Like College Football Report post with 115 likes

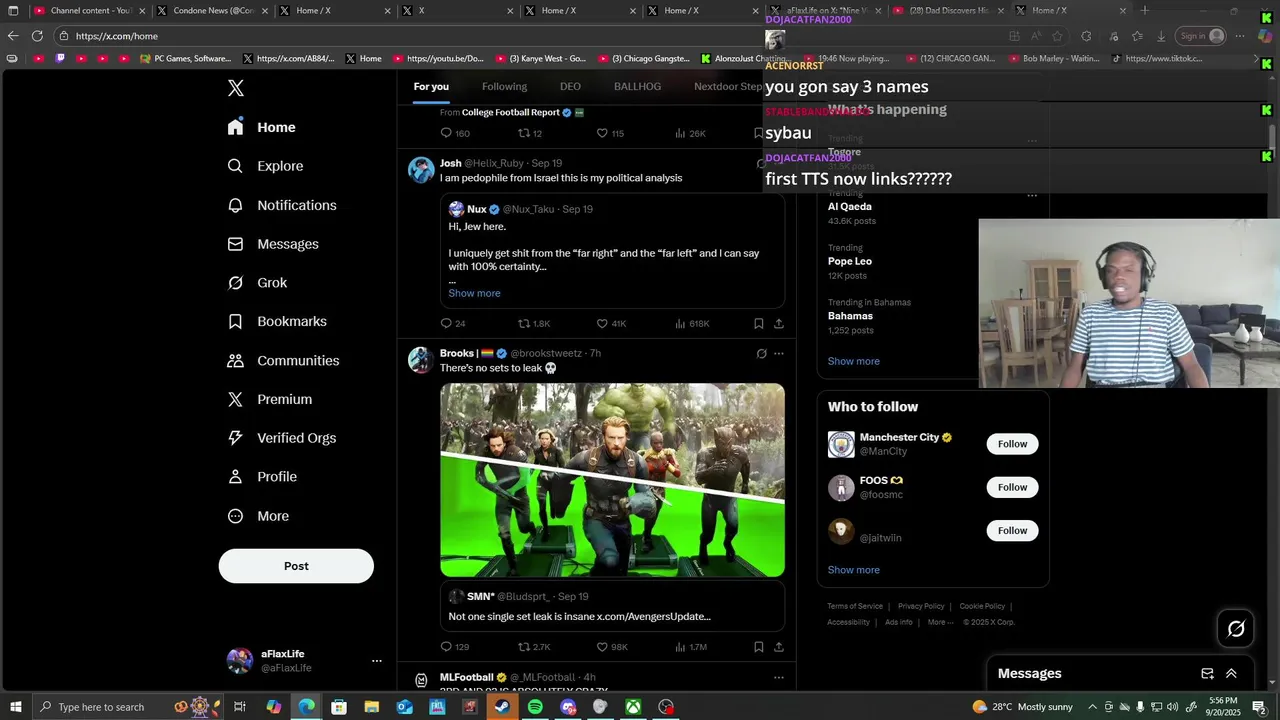(610, 133)
